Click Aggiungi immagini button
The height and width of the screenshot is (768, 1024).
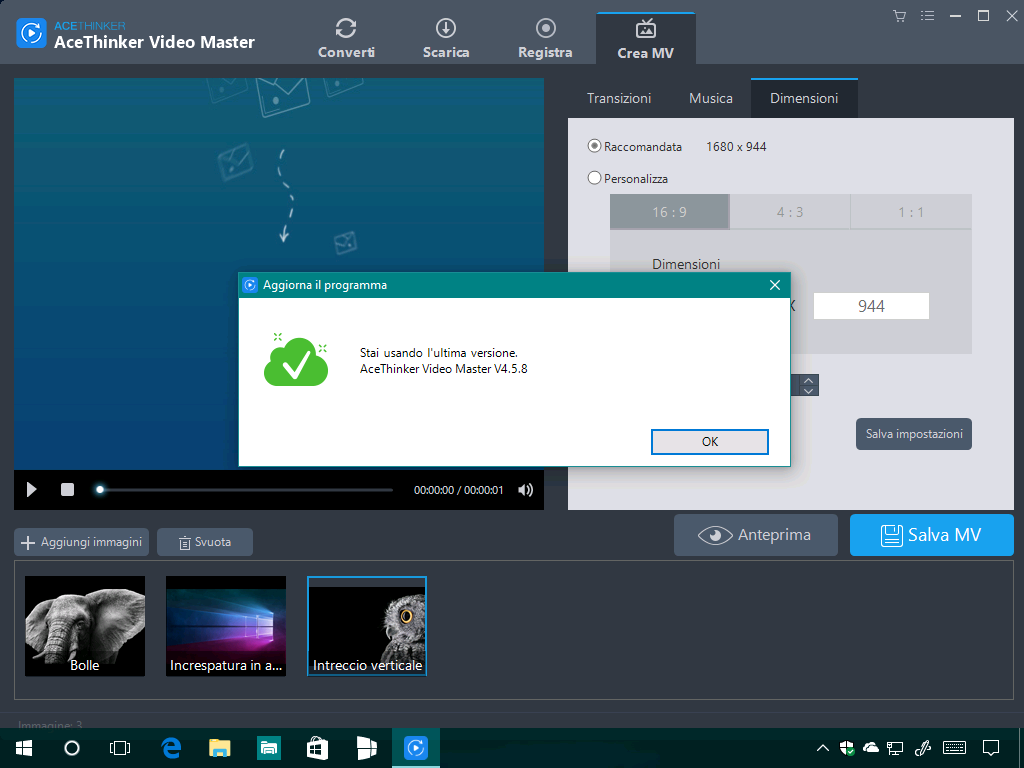82,542
